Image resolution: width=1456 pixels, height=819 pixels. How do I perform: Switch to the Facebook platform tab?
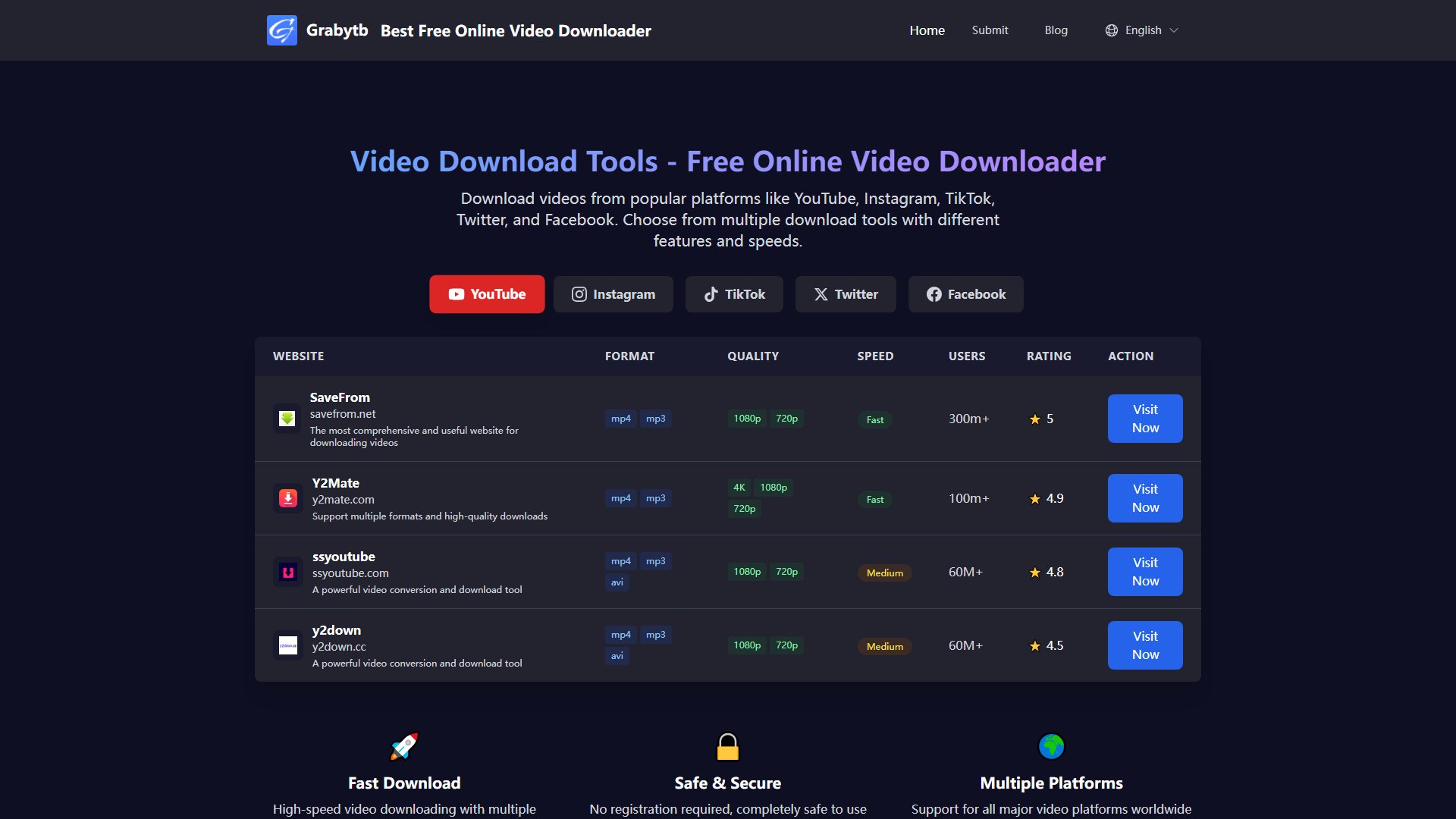966,294
